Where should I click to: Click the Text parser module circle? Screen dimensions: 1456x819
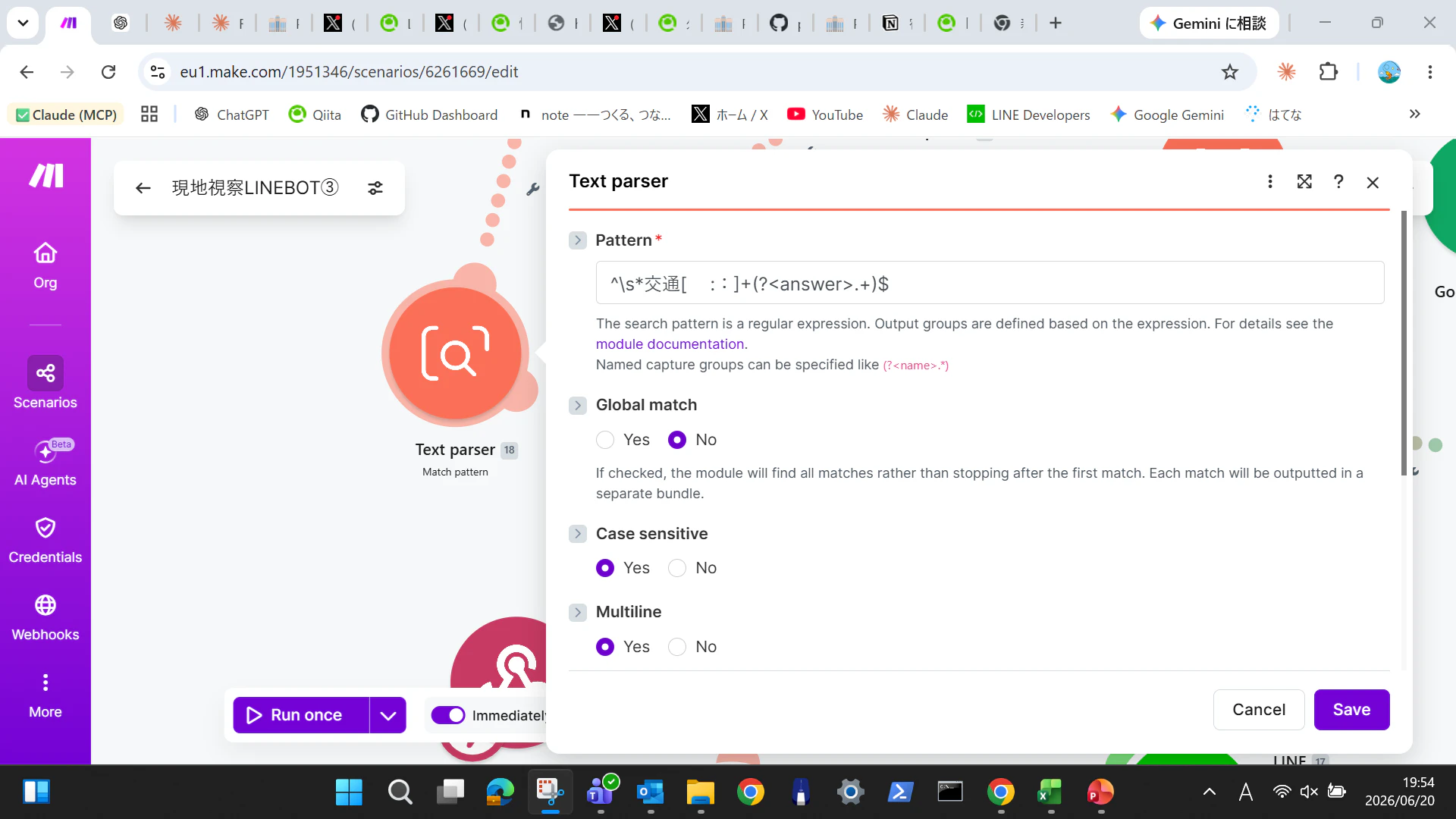click(x=455, y=353)
